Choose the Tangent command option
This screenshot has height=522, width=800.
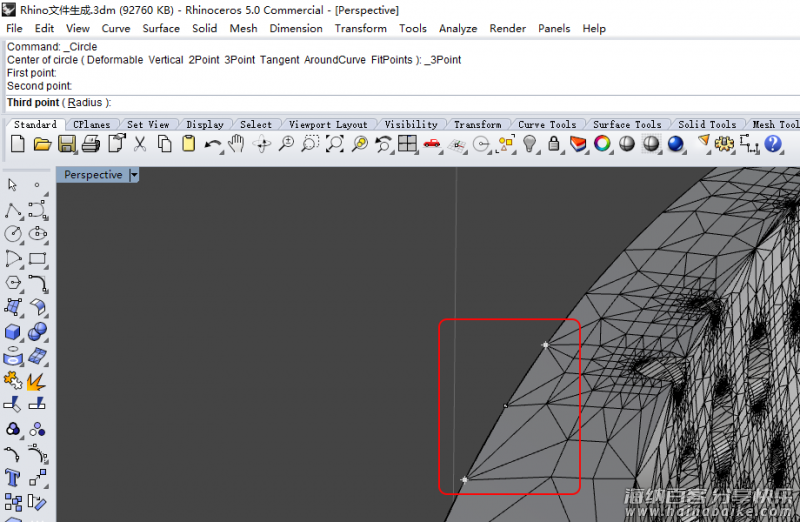[x=280, y=60]
